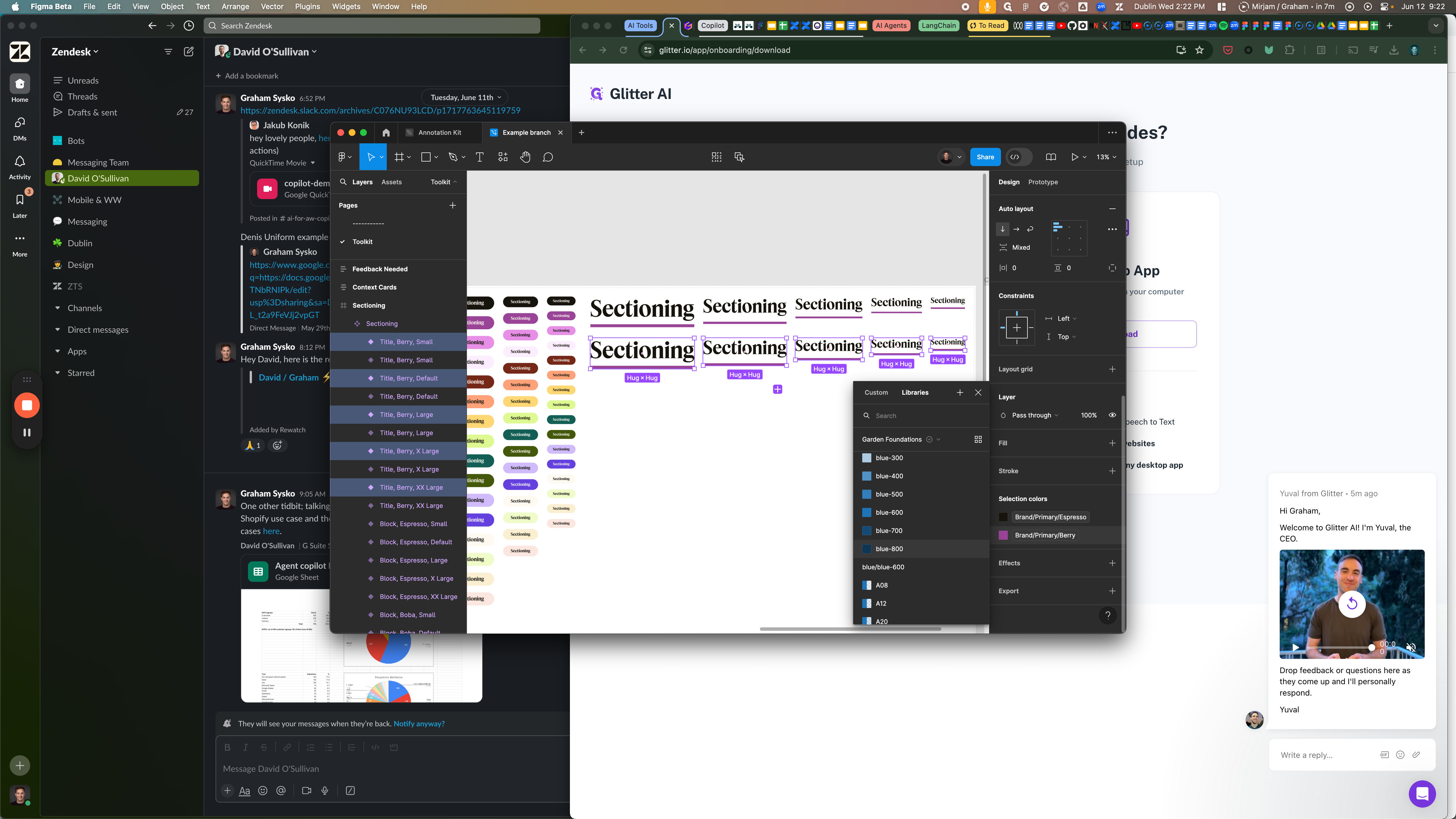The width and height of the screenshot is (1456, 819).
Task: Click the Share button in Figma
Action: click(985, 157)
